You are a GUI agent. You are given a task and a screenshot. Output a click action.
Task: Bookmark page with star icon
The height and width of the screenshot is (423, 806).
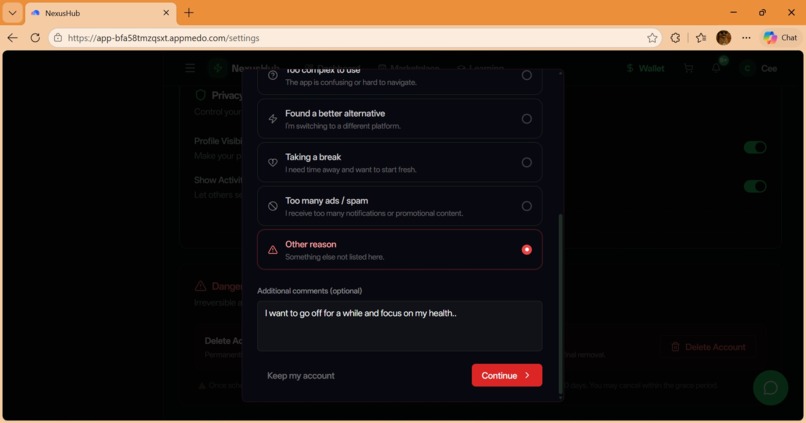[x=652, y=38]
